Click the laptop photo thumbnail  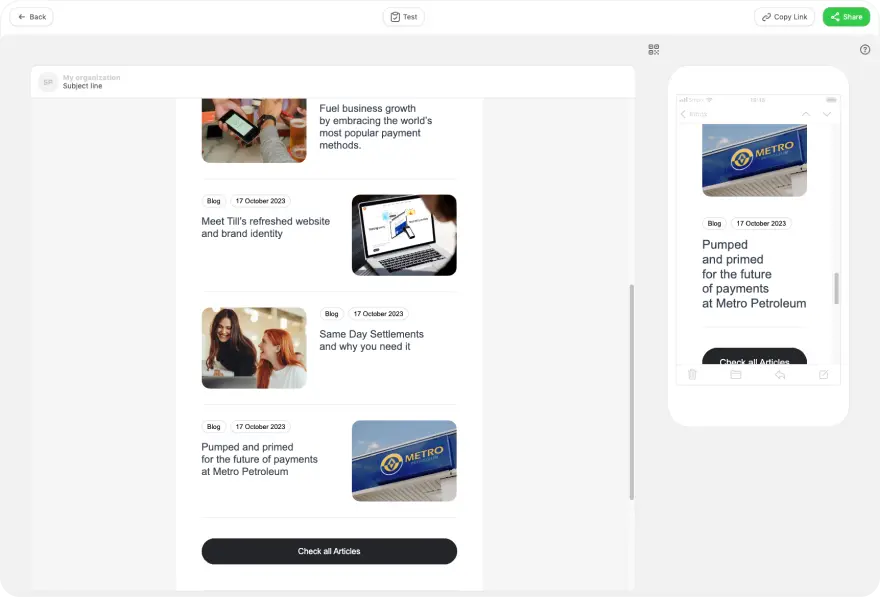click(404, 235)
